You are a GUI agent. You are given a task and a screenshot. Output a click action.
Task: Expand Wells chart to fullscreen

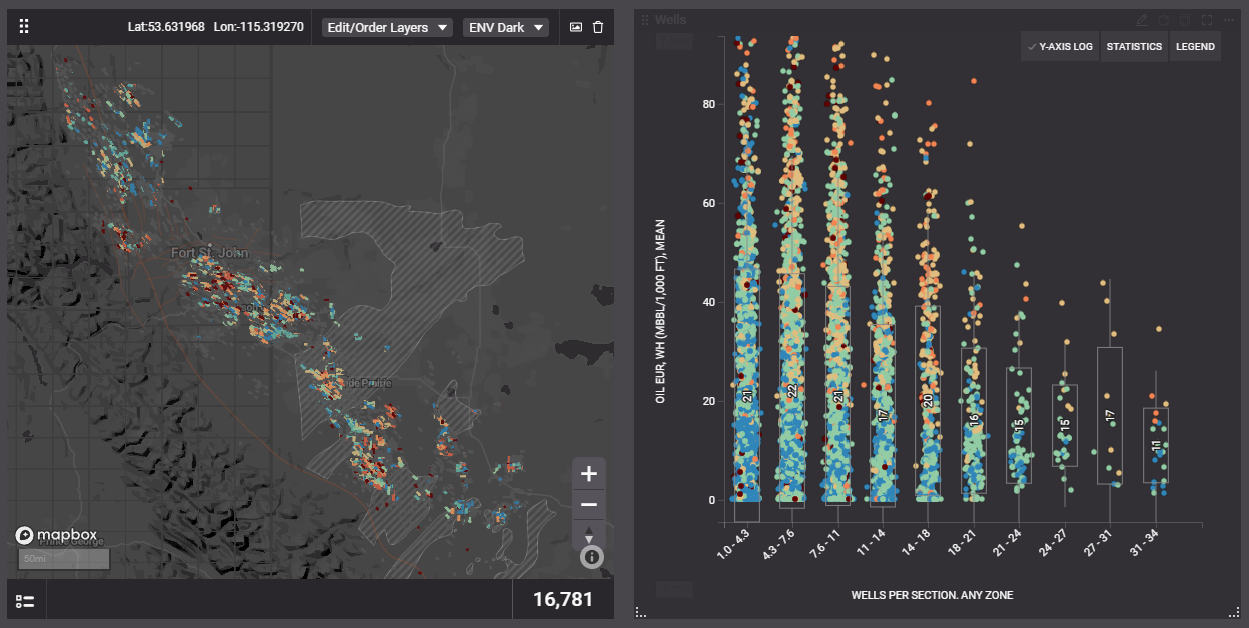tap(1208, 20)
